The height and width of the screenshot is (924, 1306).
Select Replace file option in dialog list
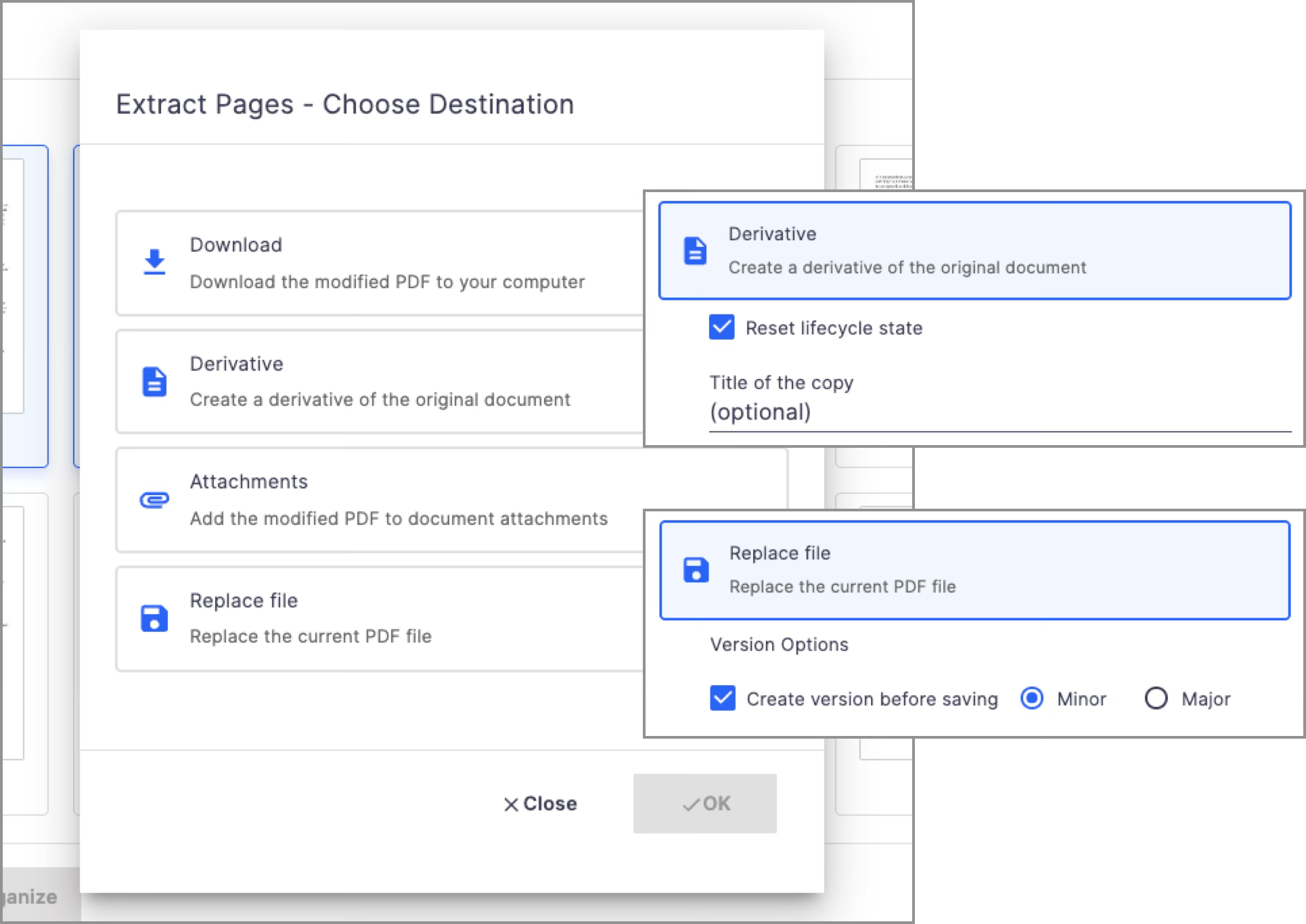click(x=379, y=618)
